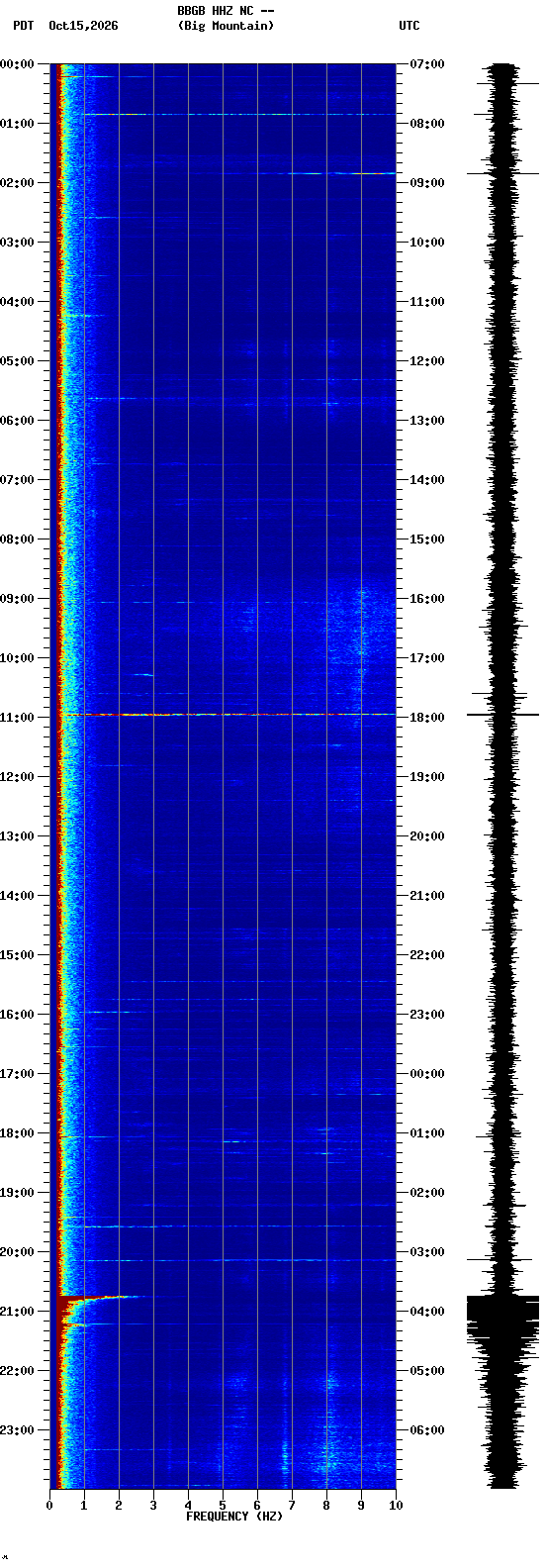Click frequency axis tick label '0'

pyautogui.click(x=49, y=1506)
